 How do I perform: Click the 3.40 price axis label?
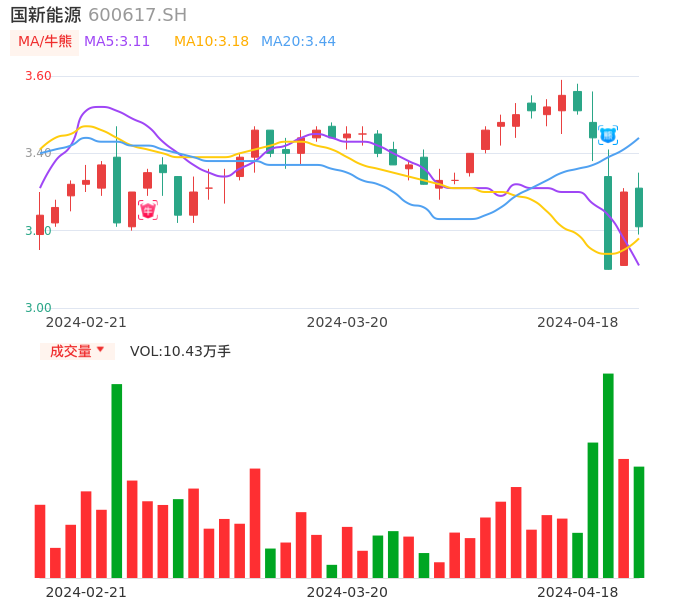pyautogui.click(x=38, y=153)
